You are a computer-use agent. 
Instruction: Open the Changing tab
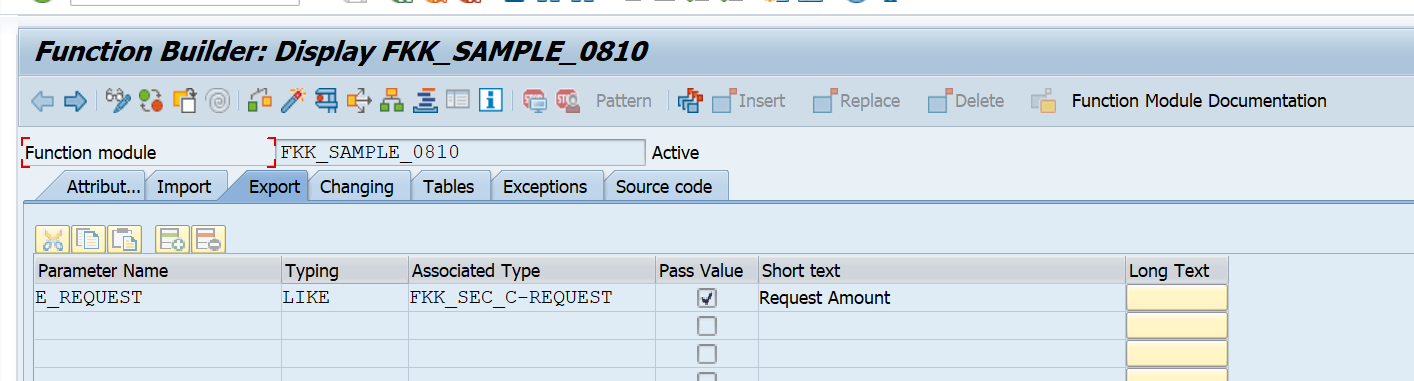tap(357, 187)
